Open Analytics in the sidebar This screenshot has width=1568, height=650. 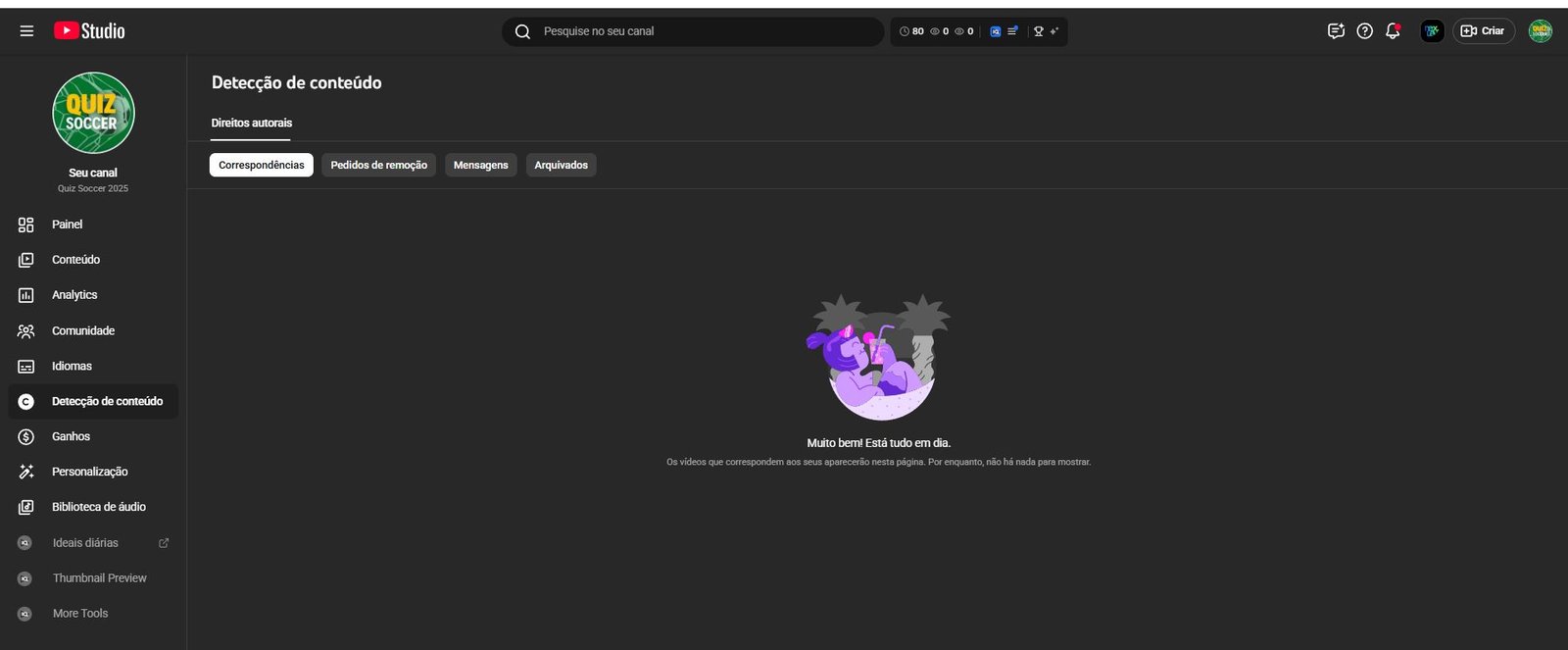(x=93, y=295)
